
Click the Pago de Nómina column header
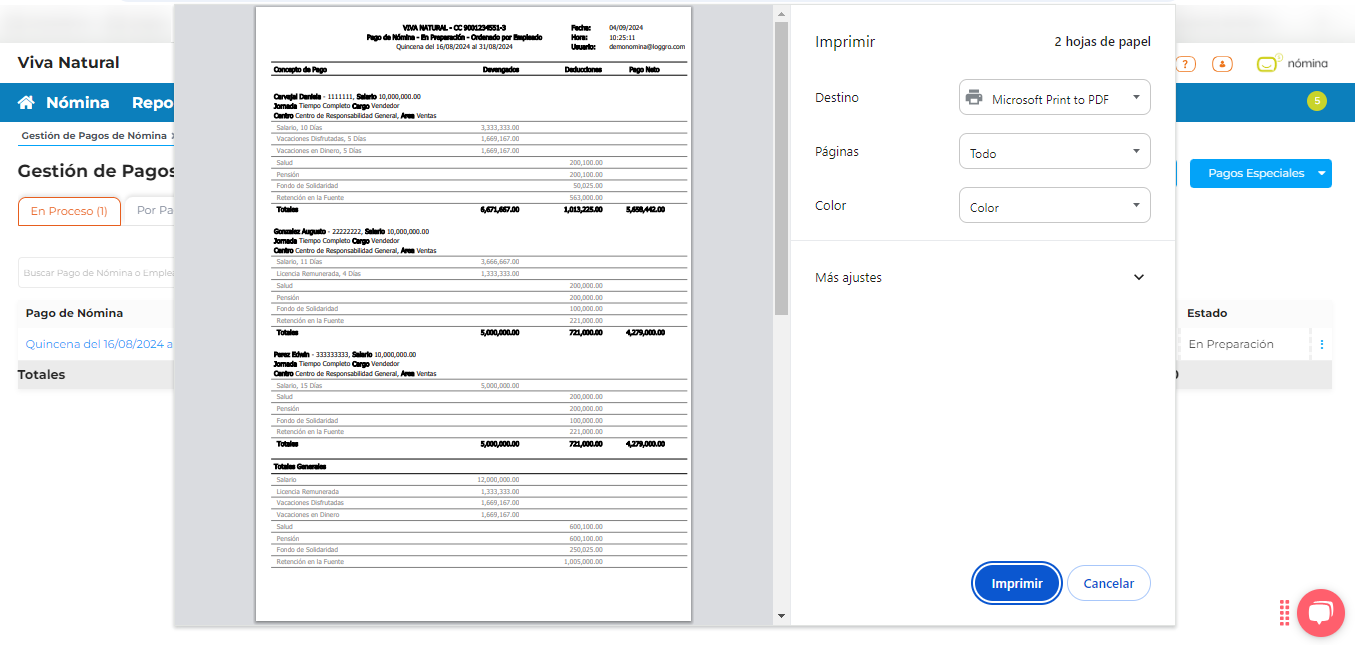coord(75,313)
